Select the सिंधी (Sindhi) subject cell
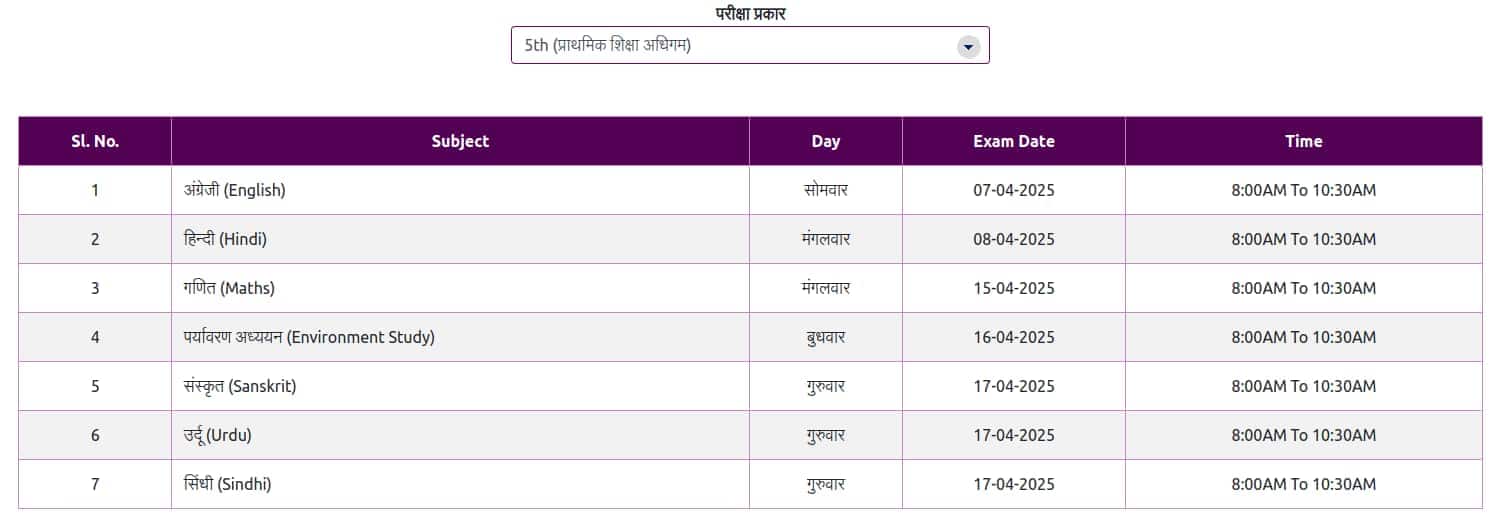 pyautogui.click(x=460, y=484)
